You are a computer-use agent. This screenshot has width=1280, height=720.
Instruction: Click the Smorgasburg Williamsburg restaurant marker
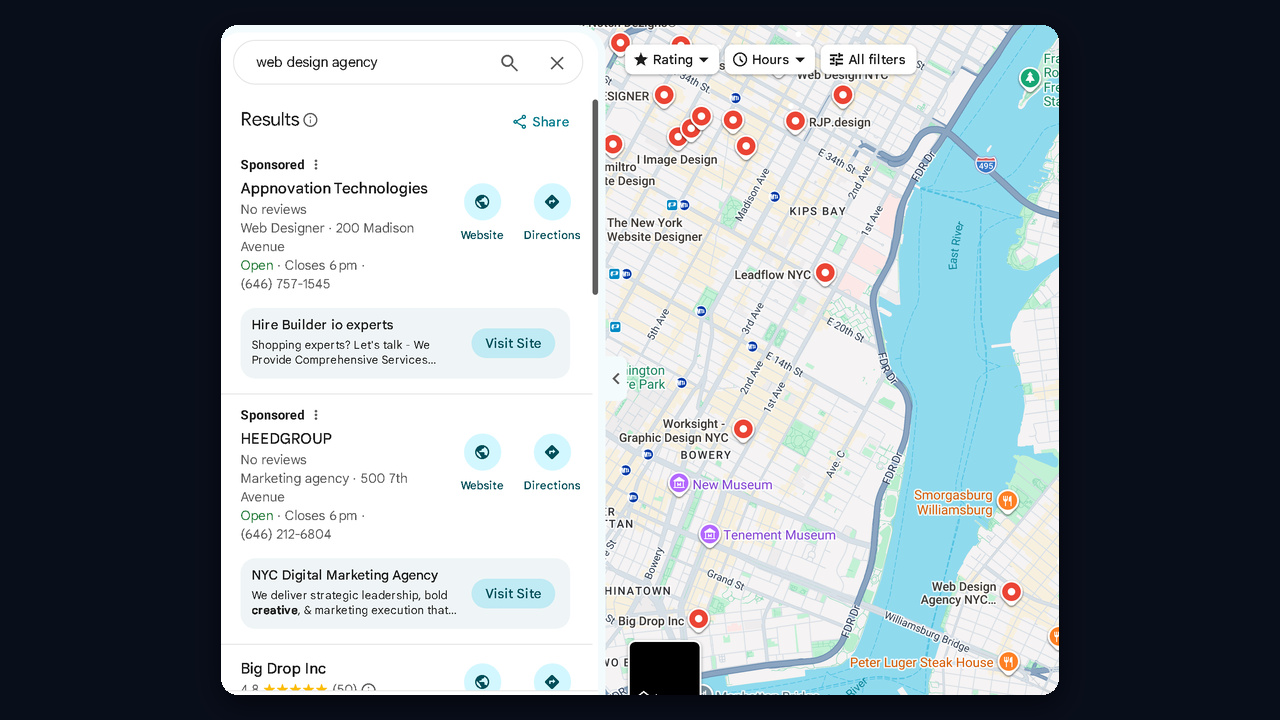pyautogui.click(x=1008, y=501)
